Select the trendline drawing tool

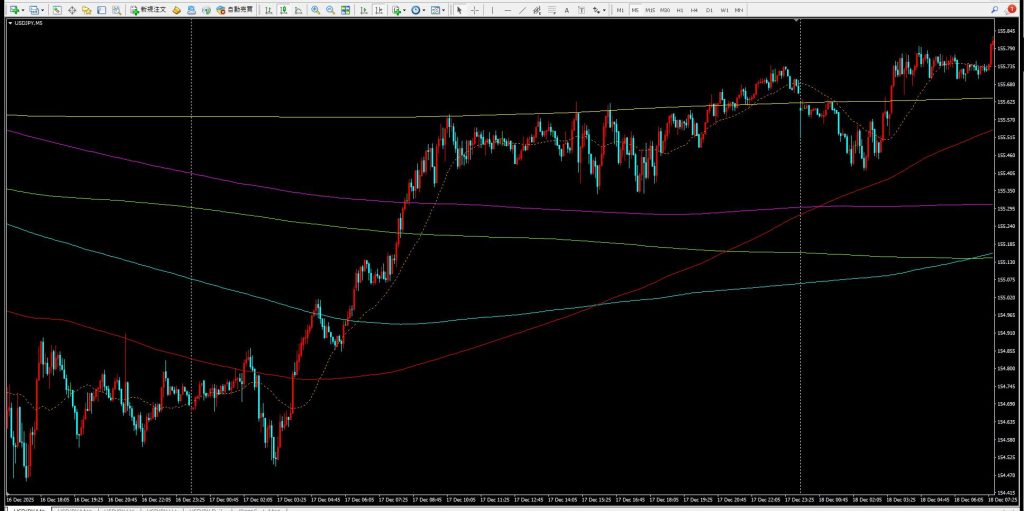[x=524, y=10]
